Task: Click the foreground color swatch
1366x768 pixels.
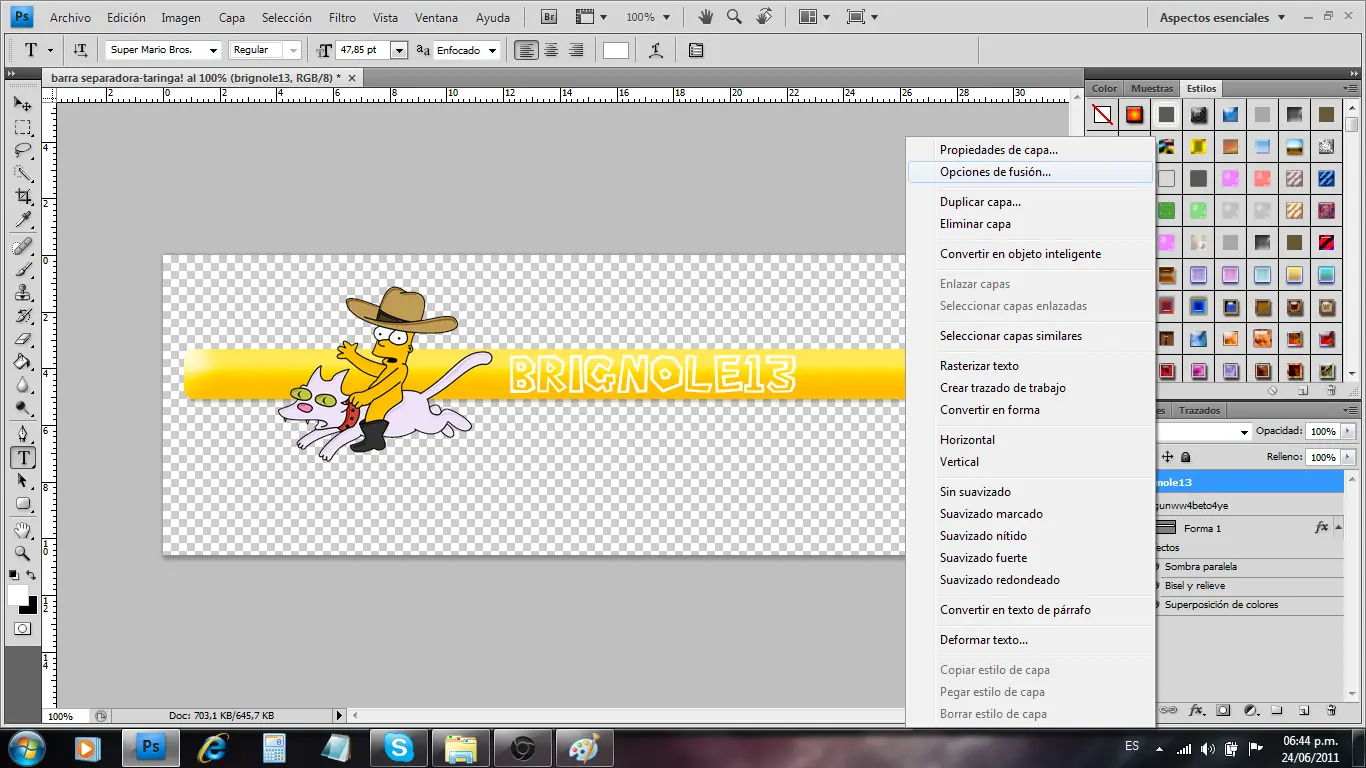Action: point(17,595)
